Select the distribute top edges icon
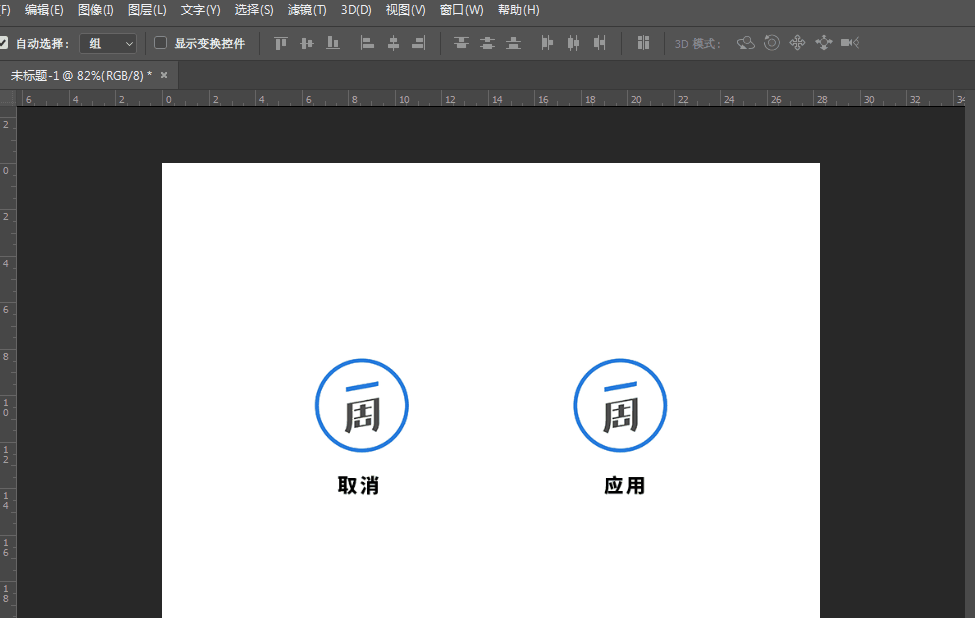 [x=461, y=43]
